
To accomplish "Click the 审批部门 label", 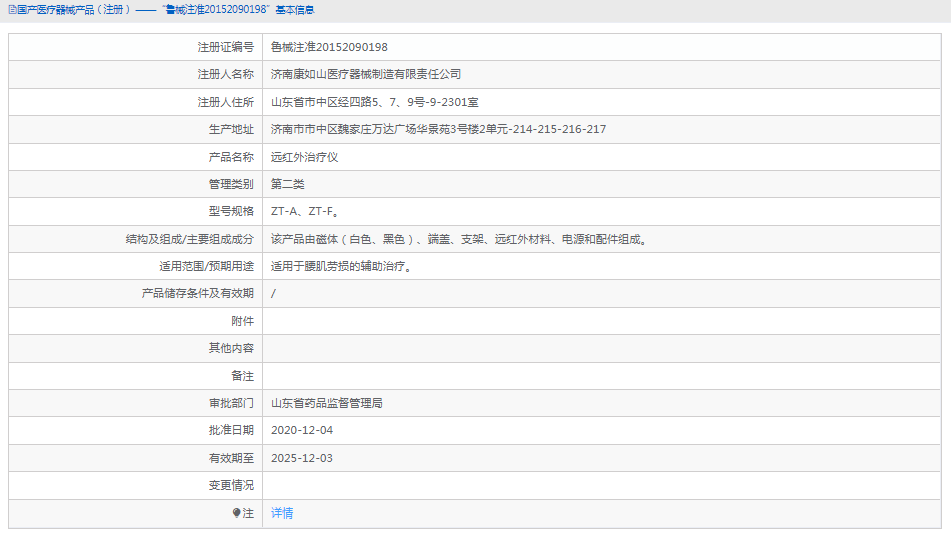I will pyautogui.click(x=231, y=404).
